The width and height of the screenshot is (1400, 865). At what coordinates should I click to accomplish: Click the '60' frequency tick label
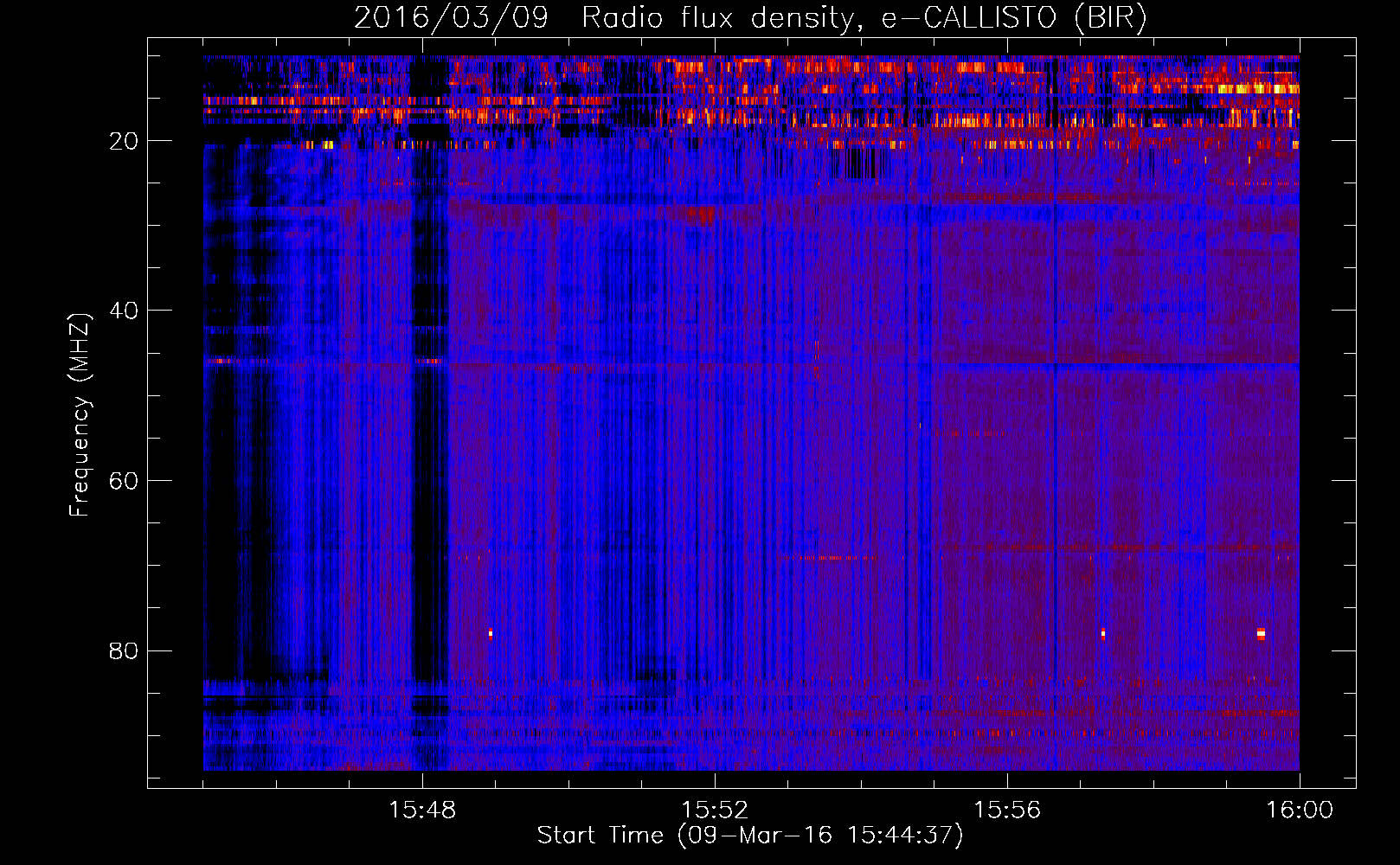tap(124, 481)
